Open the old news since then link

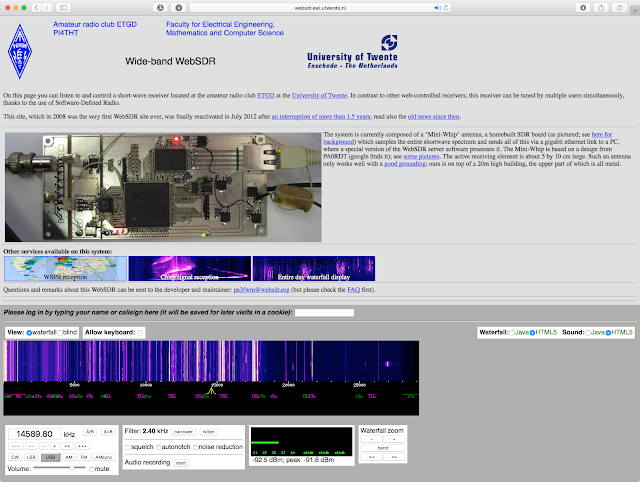(433, 117)
